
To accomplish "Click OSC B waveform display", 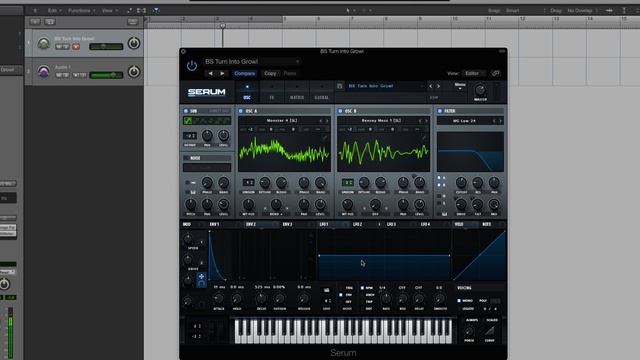I will [x=384, y=152].
